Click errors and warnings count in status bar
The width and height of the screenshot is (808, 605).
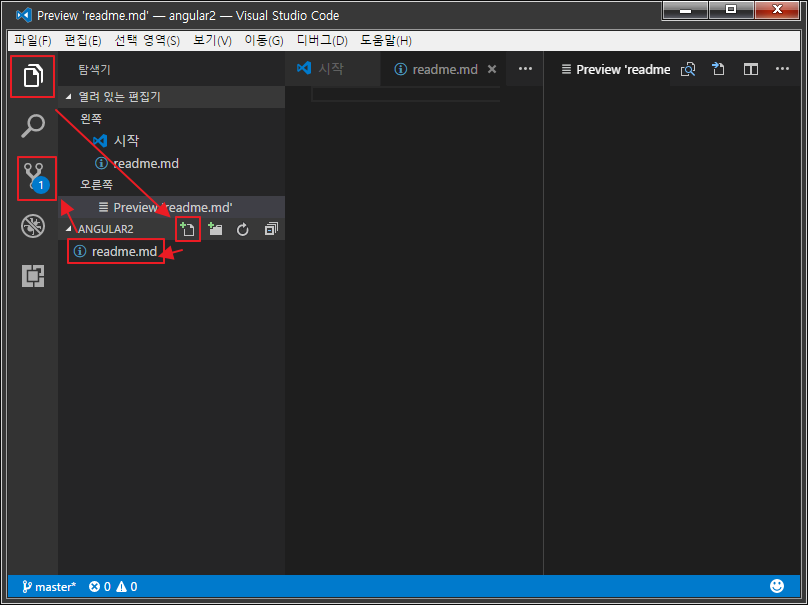[113, 587]
